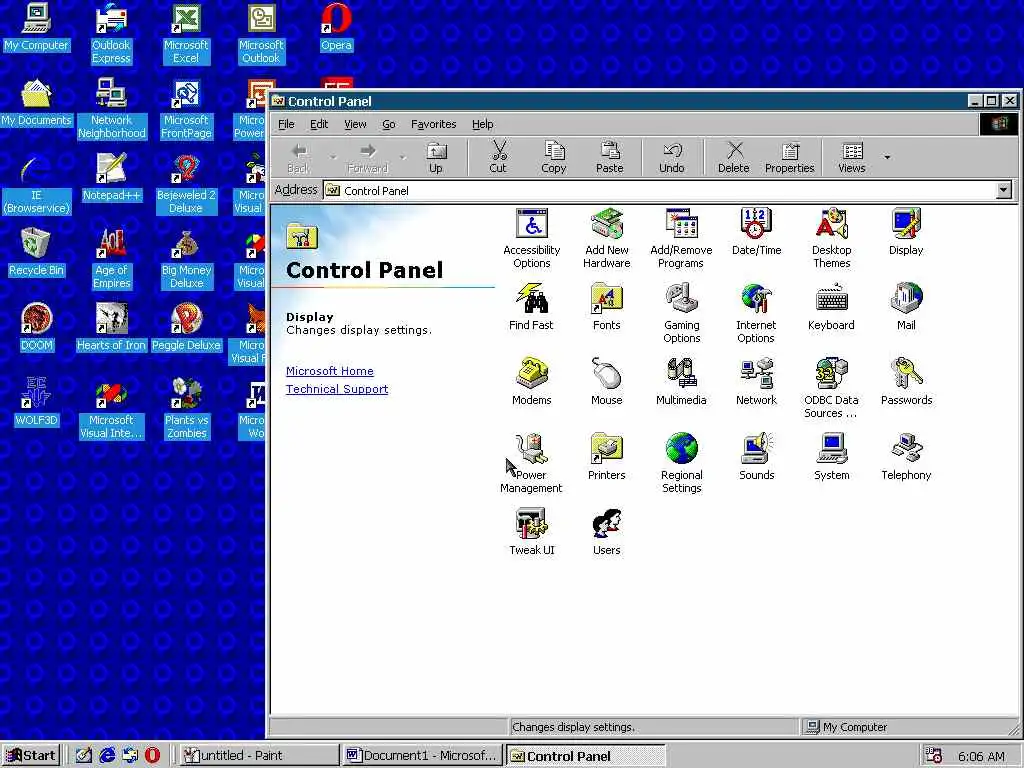This screenshot has height=768, width=1024.
Task: Select the DOOM desktop shortcut
Action: coord(37,327)
